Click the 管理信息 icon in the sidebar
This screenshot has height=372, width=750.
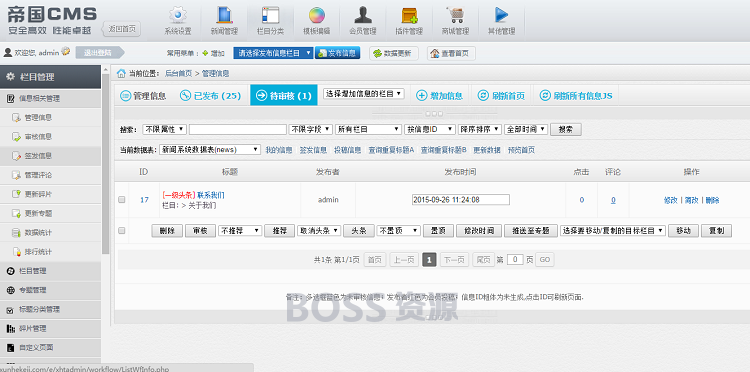[x=16, y=118]
